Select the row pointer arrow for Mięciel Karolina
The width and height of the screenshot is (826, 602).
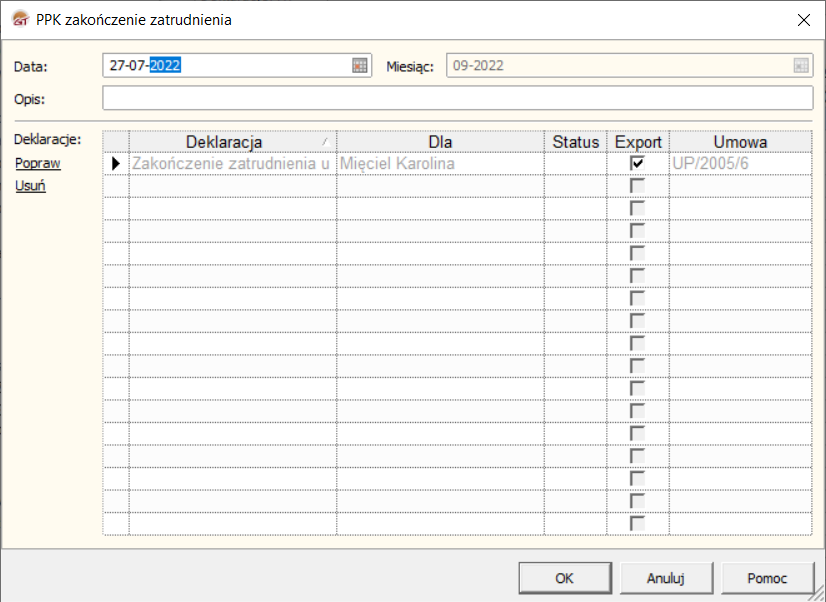[116, 164]
